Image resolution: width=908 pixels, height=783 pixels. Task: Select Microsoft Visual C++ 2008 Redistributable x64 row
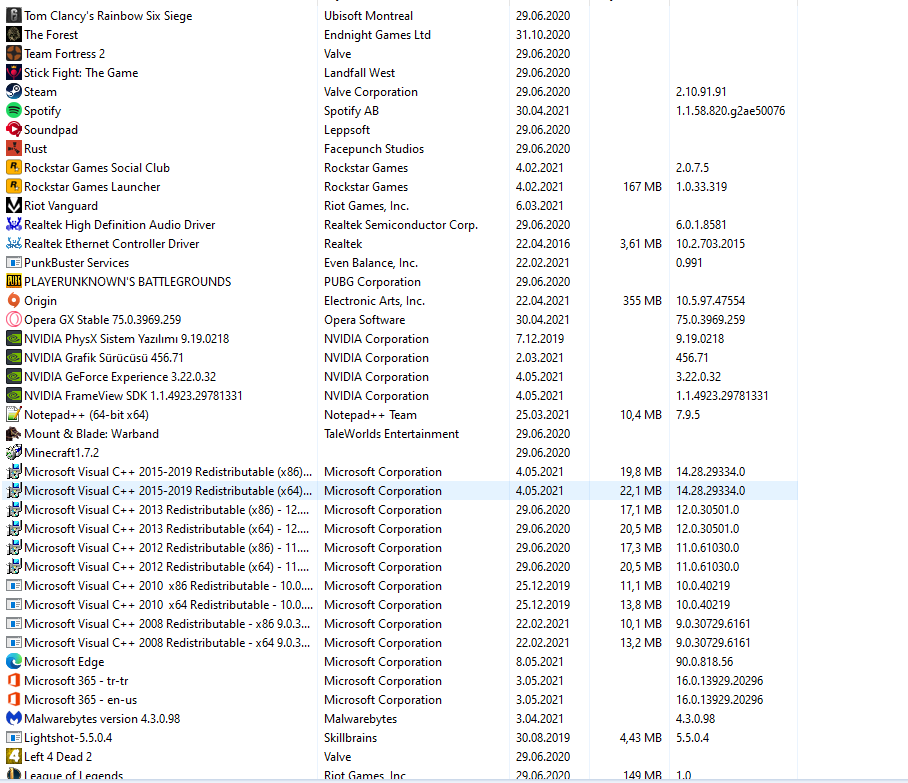click(x=401, y=643)
